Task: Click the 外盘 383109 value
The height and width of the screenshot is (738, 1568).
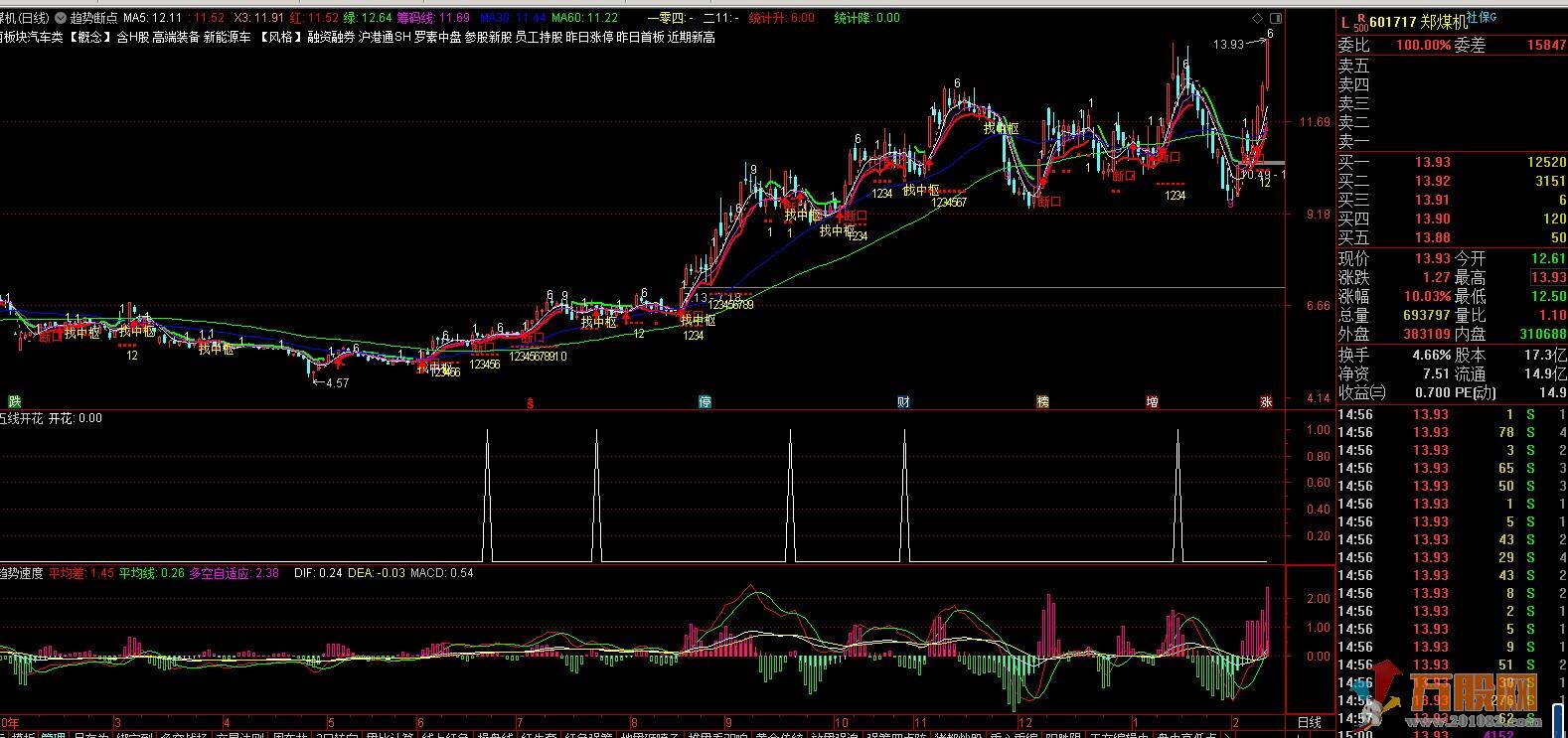Action: click(1427, 334)
